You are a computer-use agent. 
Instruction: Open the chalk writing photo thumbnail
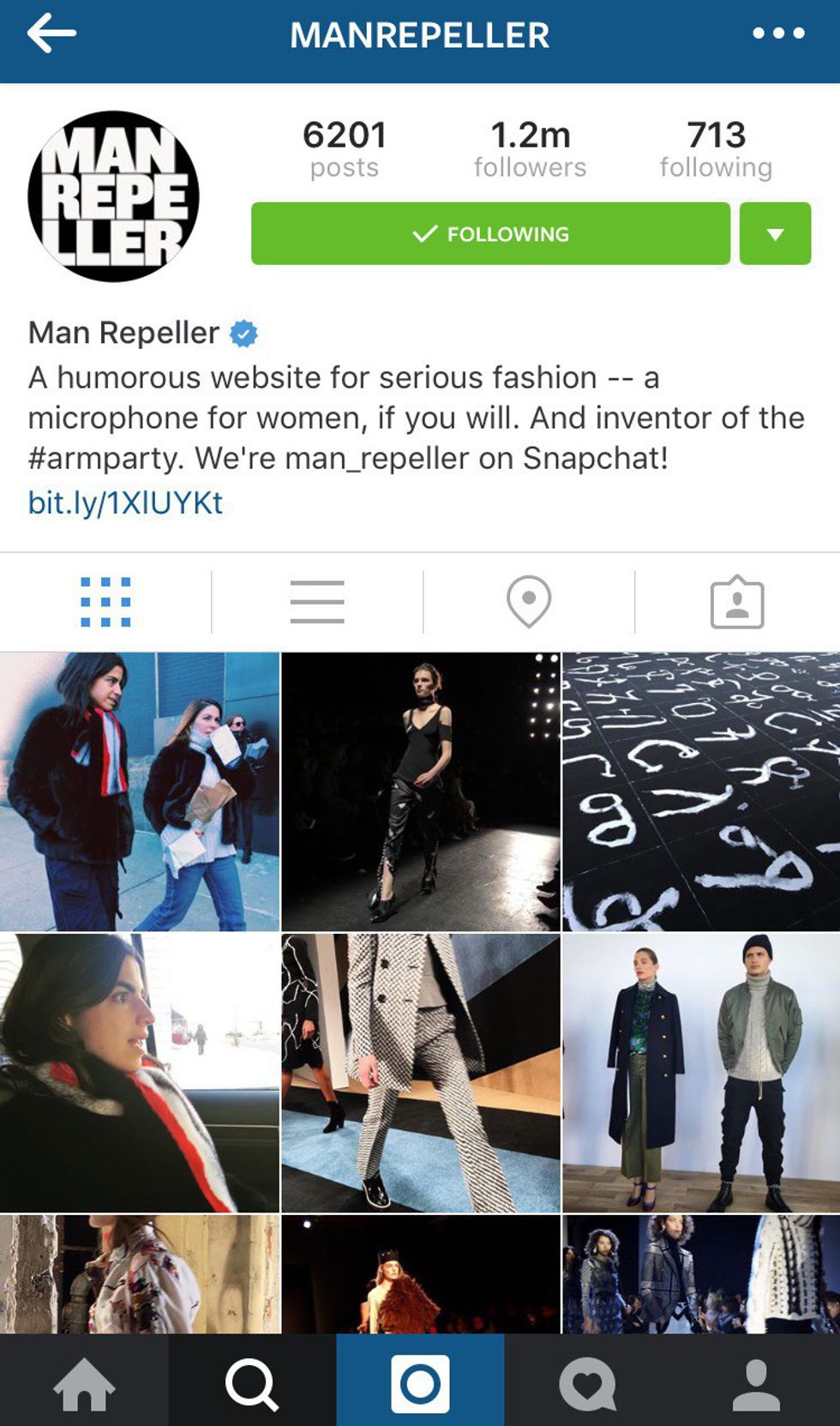pos(701,791)
